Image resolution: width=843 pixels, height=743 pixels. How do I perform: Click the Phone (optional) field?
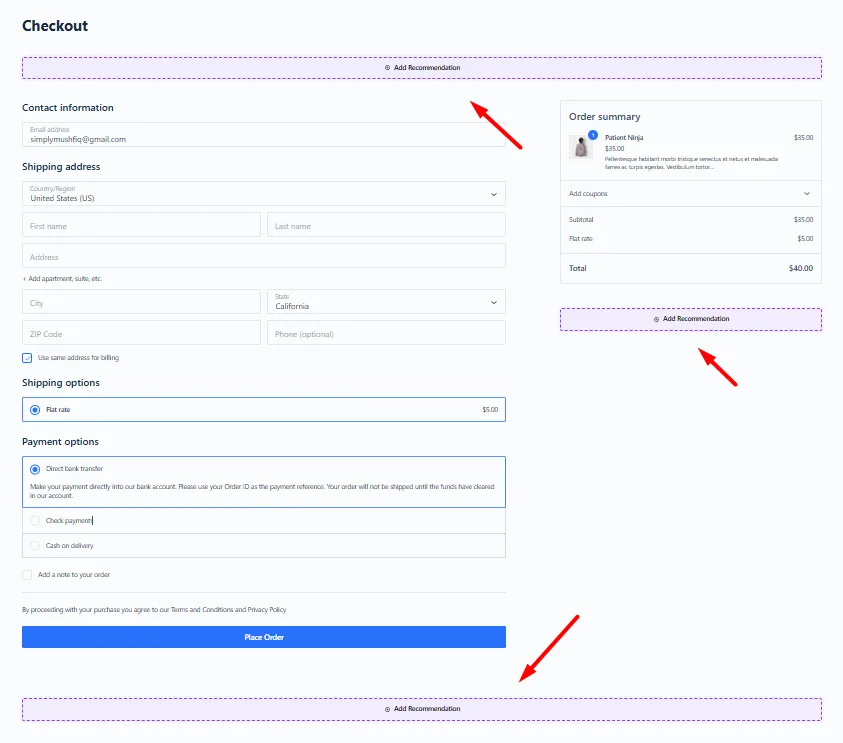pos(386,333)
